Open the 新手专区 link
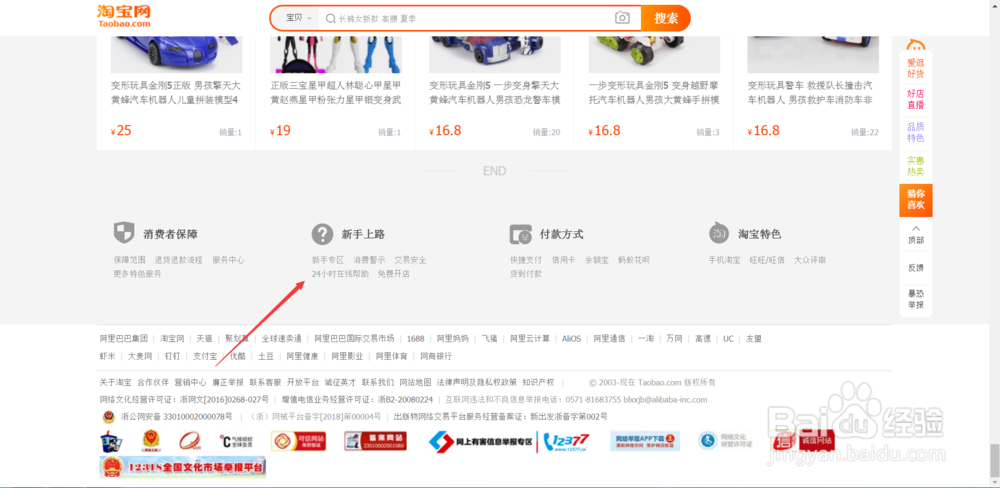Screen dimensions: 1000x488 (x=328, y=260)
